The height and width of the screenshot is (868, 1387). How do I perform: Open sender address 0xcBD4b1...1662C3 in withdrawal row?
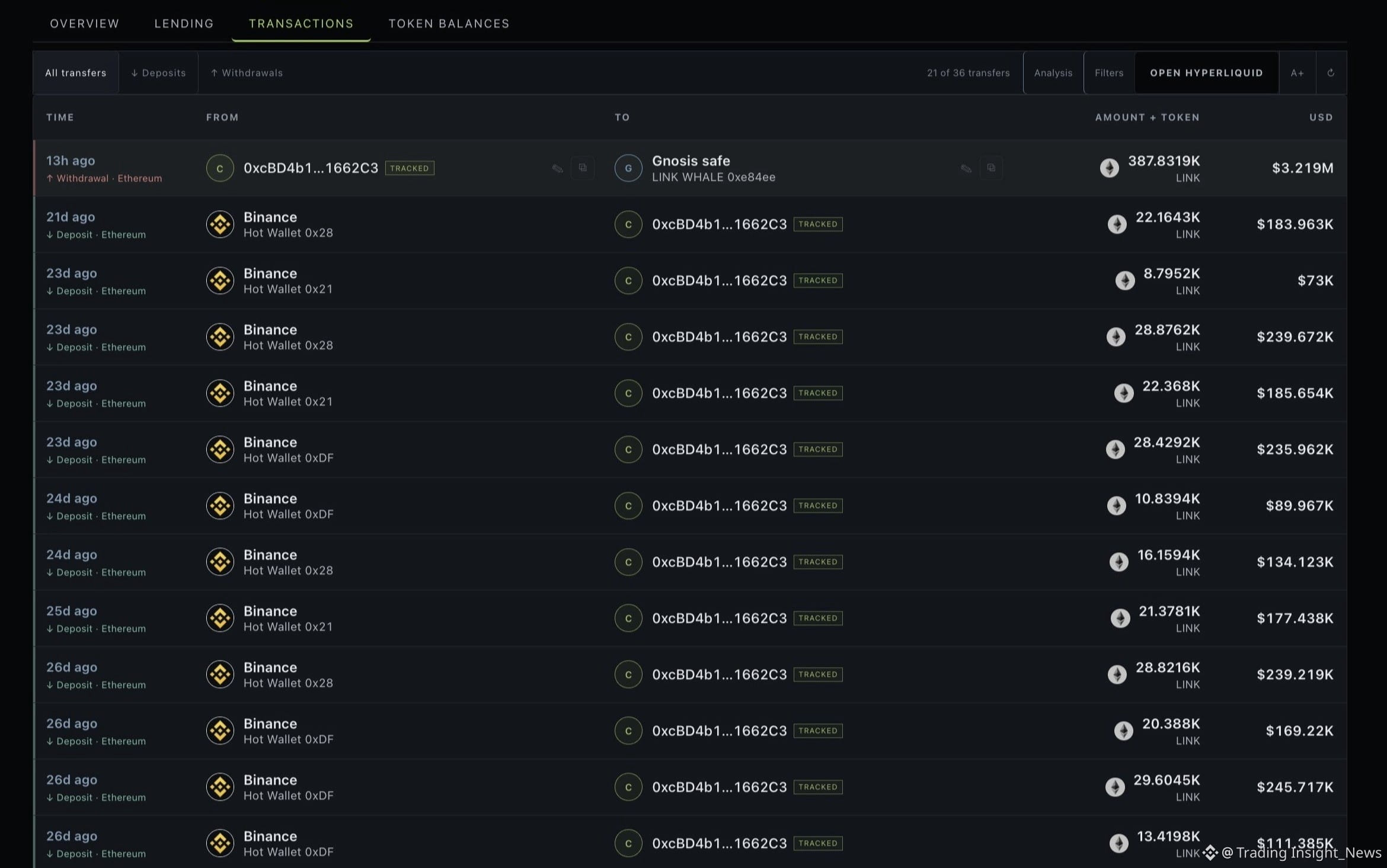coord(311,168)
